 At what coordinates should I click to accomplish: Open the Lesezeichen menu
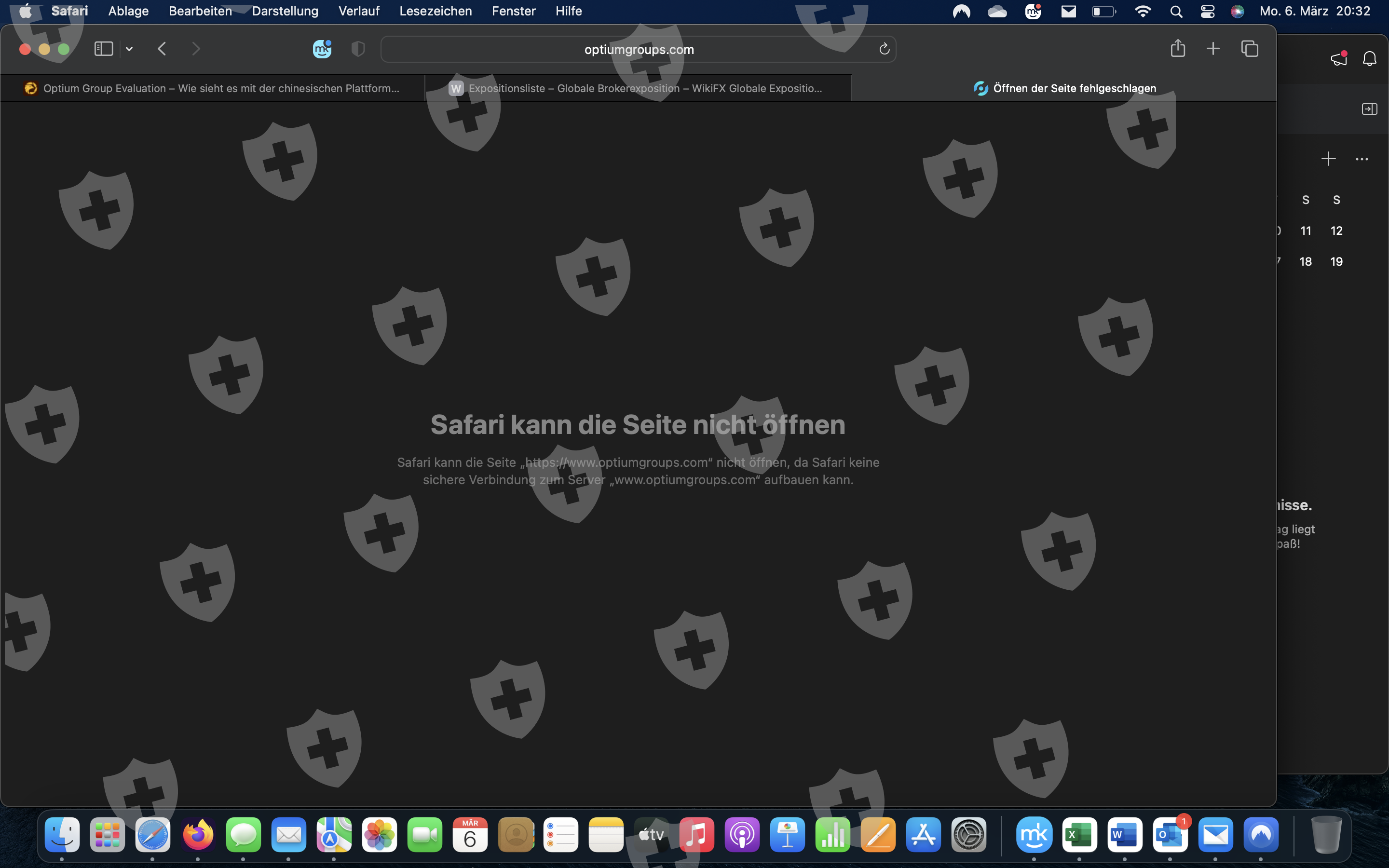click(x=435, y=12)
